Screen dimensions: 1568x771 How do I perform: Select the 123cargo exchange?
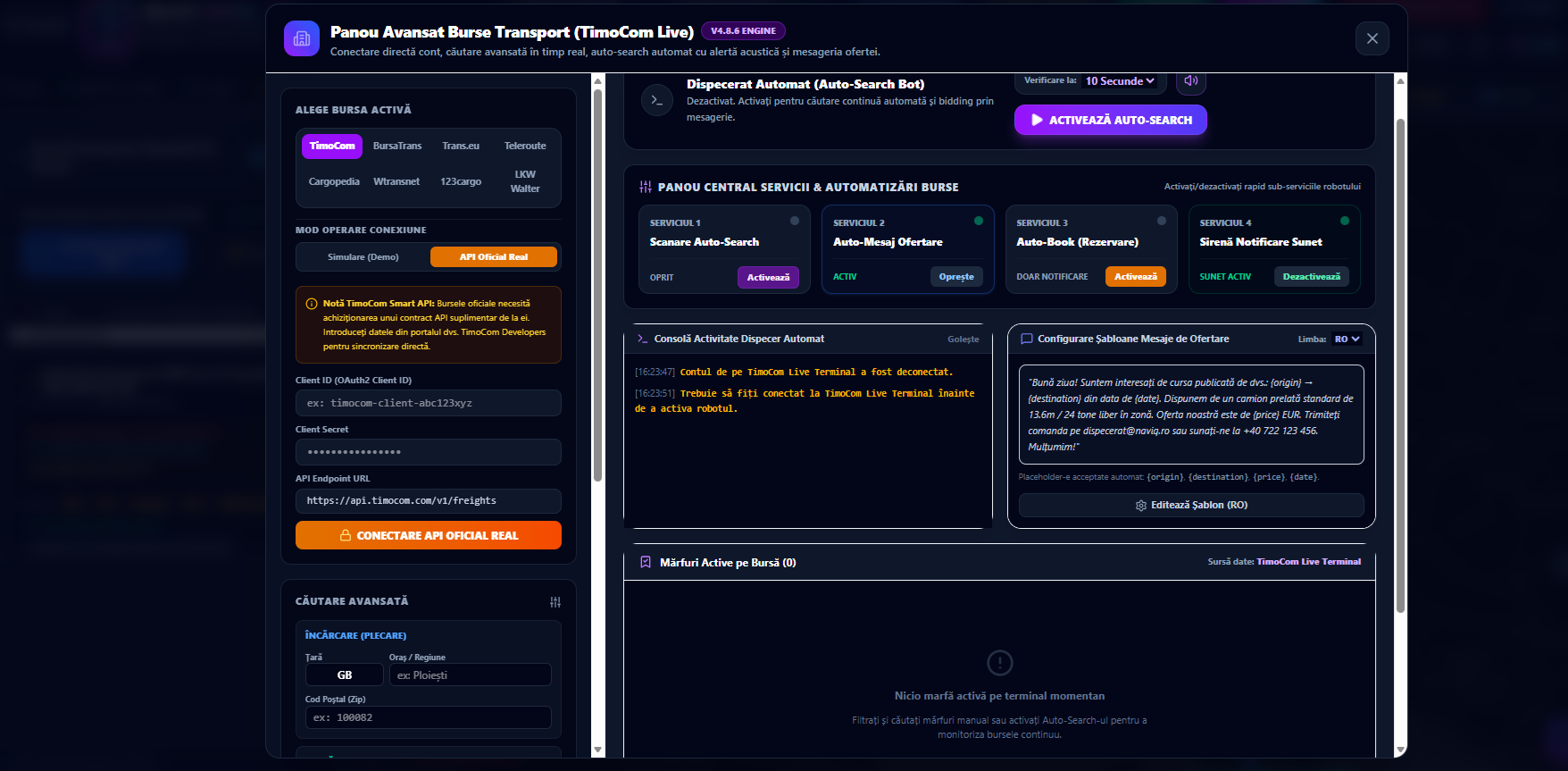(461, 181)
